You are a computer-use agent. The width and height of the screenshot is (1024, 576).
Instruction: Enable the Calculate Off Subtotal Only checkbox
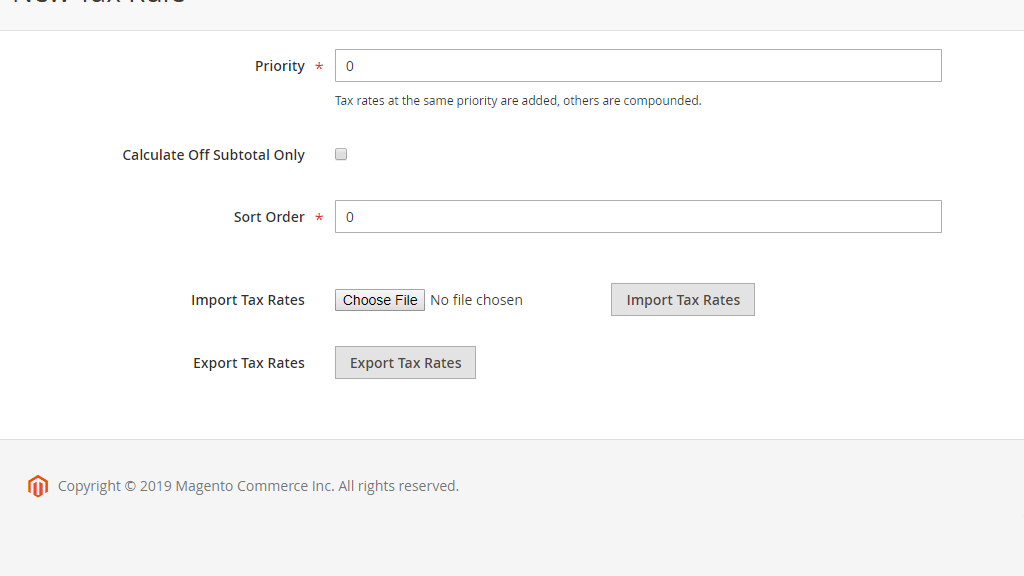(341, 153)
